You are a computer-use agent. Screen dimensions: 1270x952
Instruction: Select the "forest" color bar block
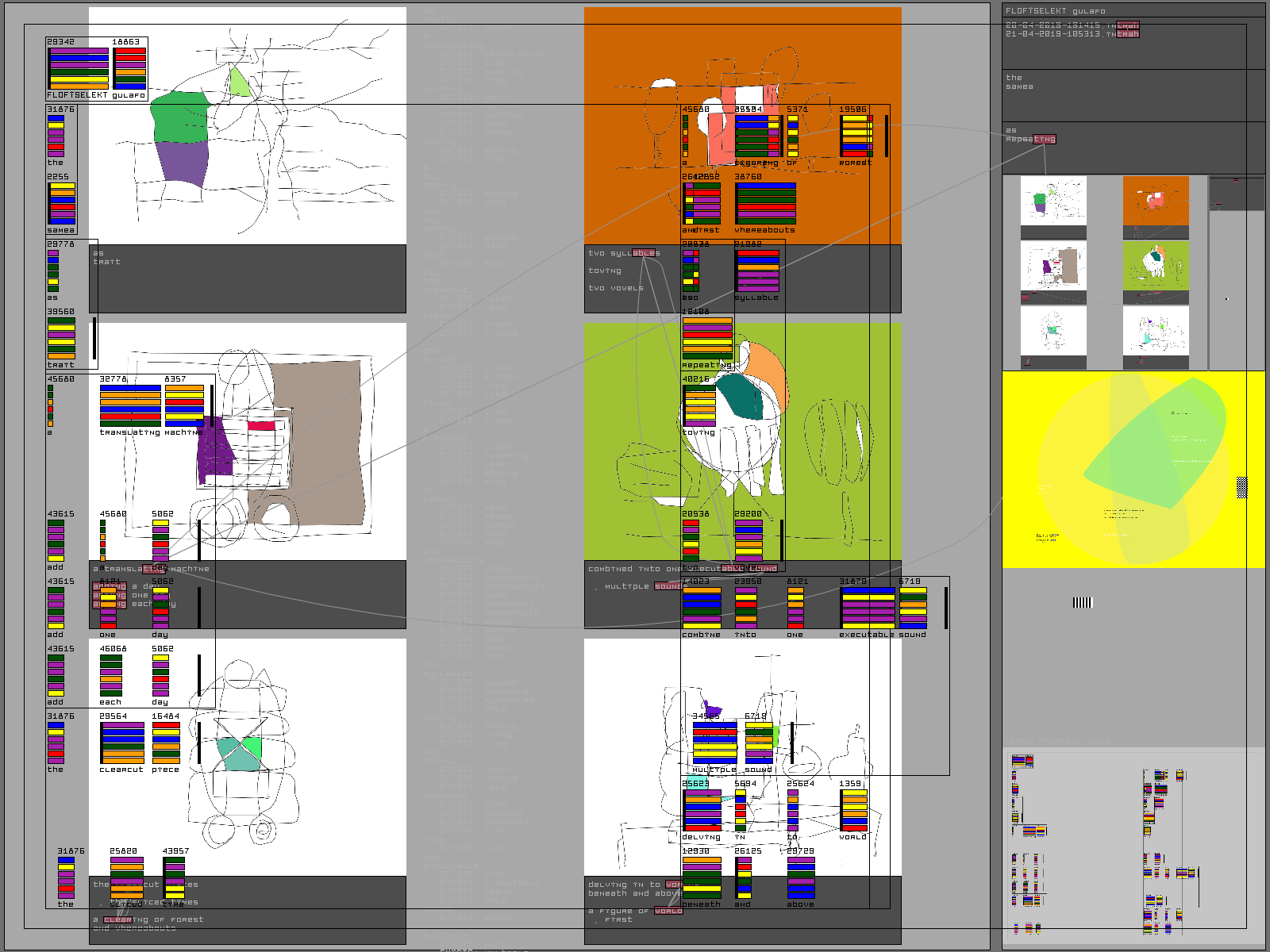point(856,136)
